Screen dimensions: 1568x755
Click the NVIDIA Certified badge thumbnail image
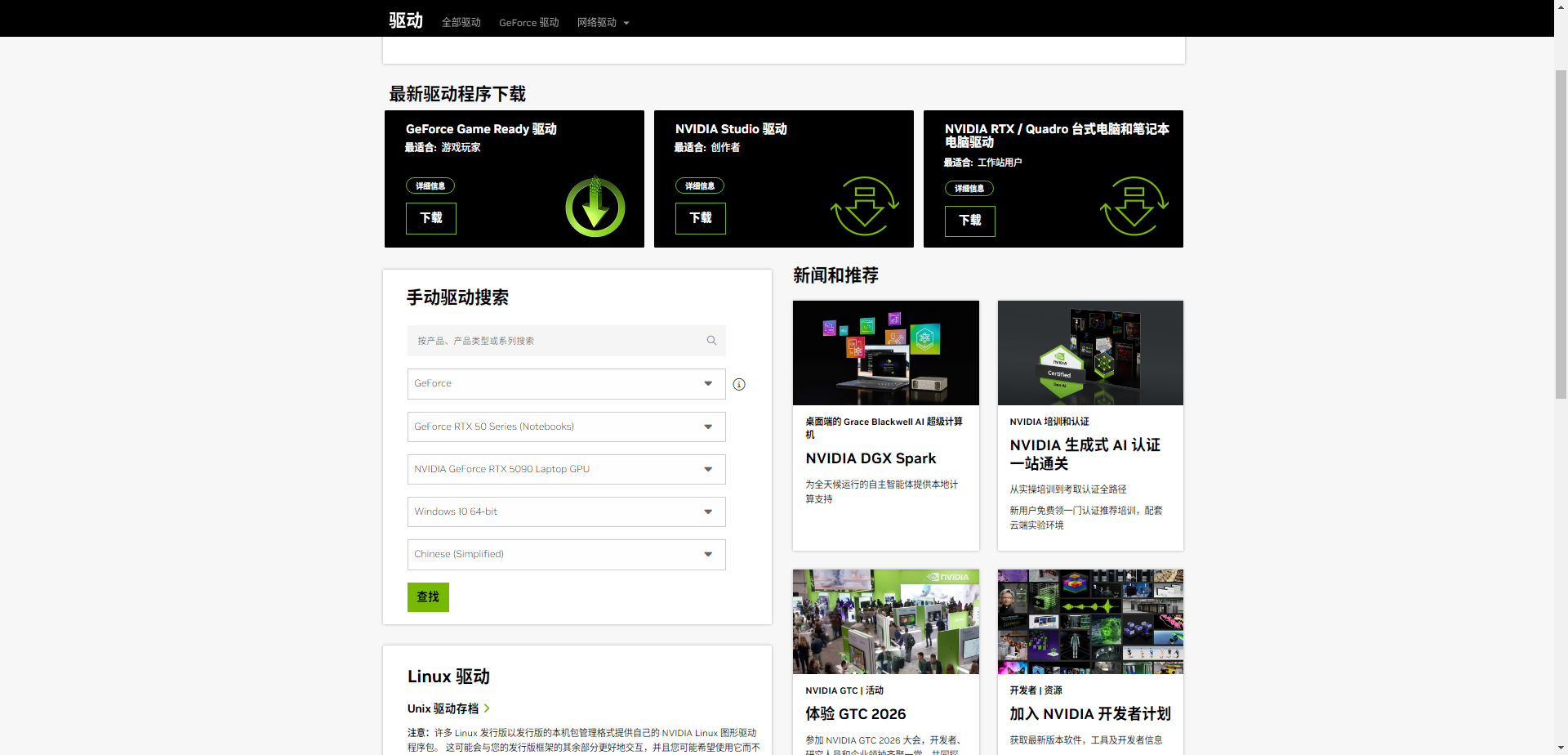1090,353
